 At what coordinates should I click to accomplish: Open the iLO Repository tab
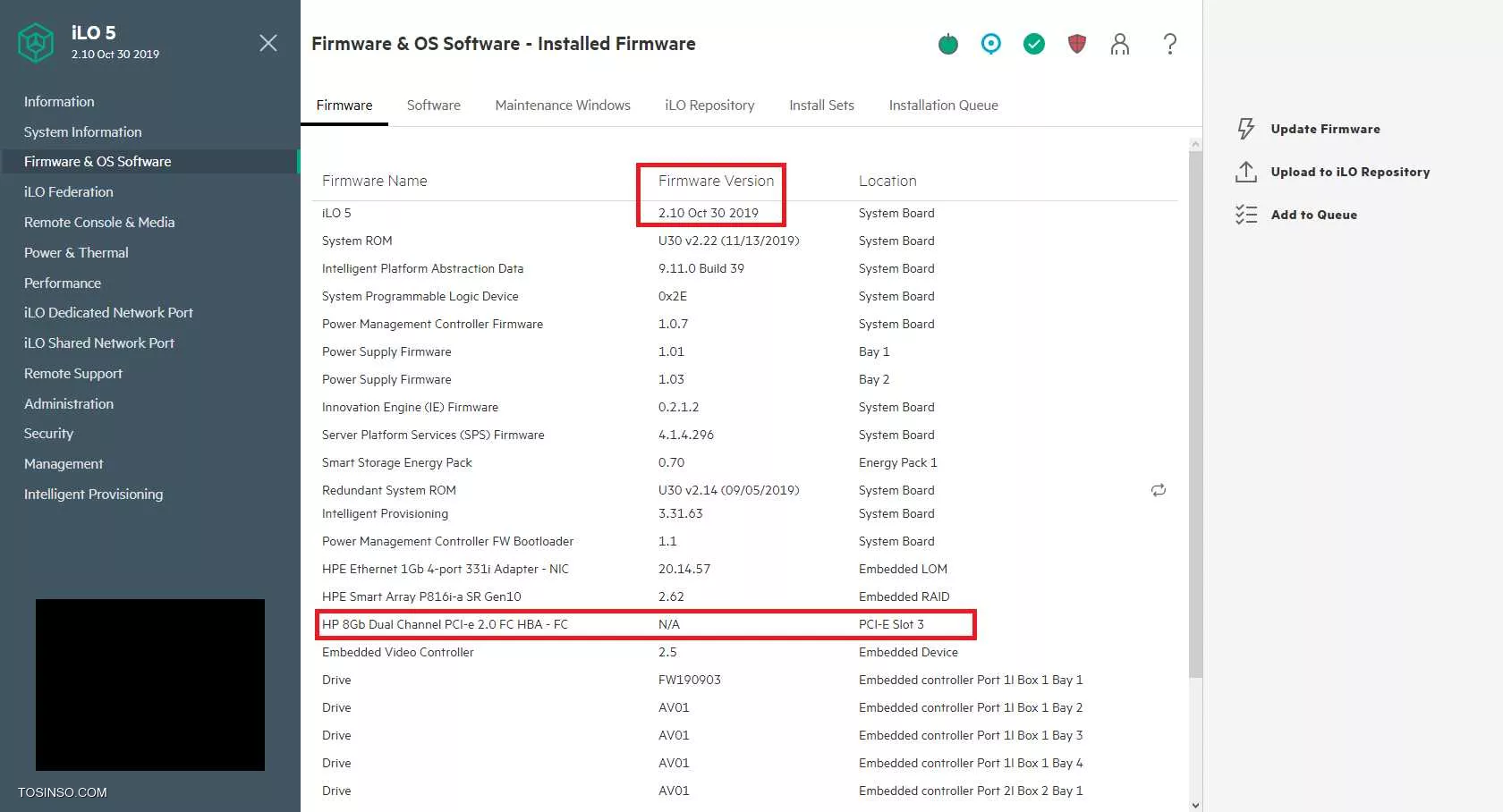pyautogui.click(x=709, y=106)
